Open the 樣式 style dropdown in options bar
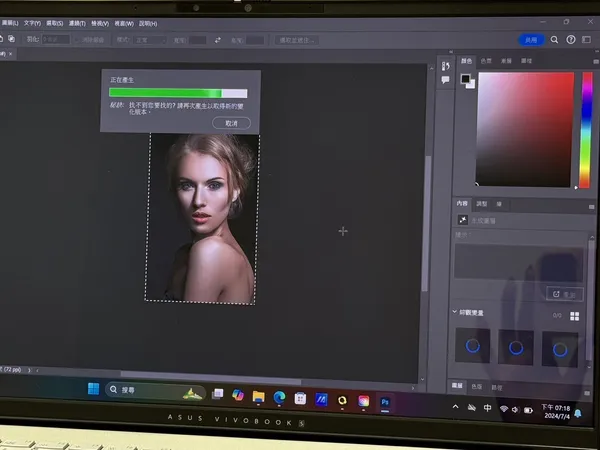600x450 pixels. pyautogui.click(x=150, y=40)
